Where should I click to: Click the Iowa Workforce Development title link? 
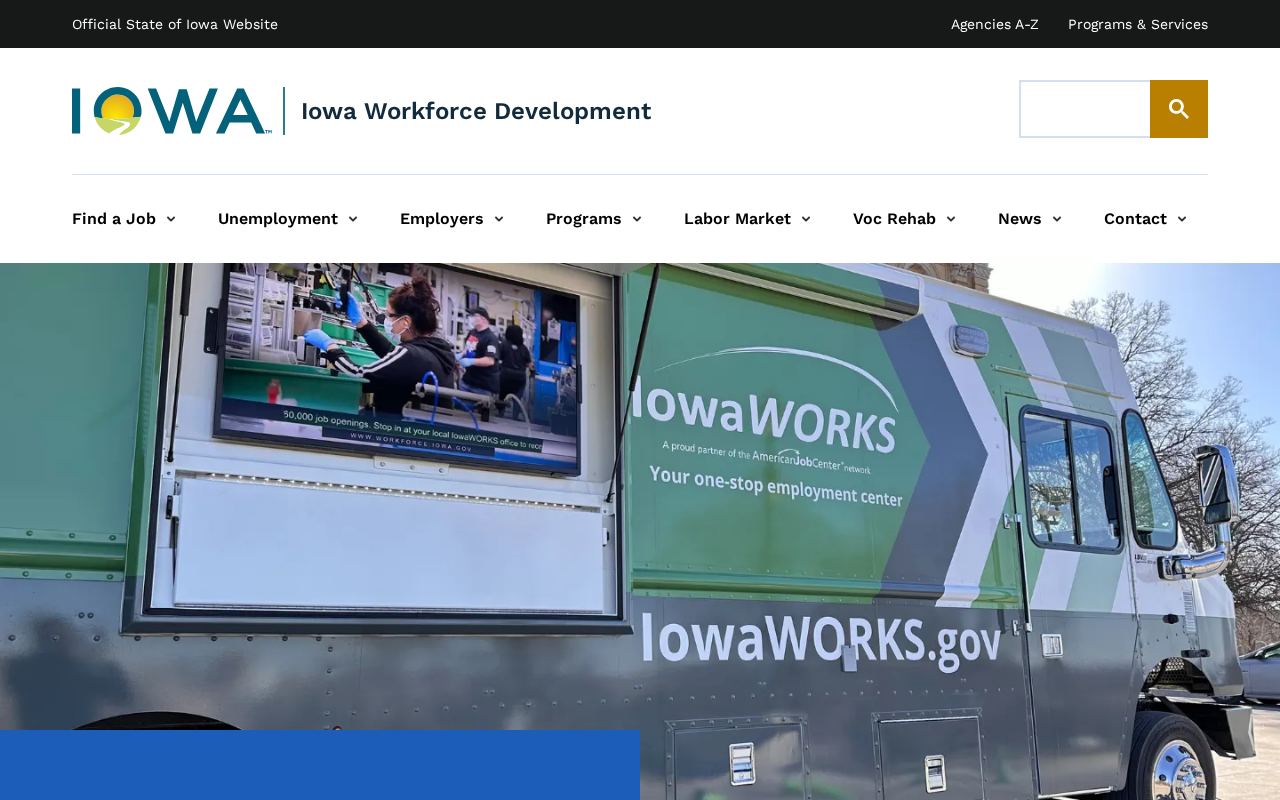coord(476,111)
